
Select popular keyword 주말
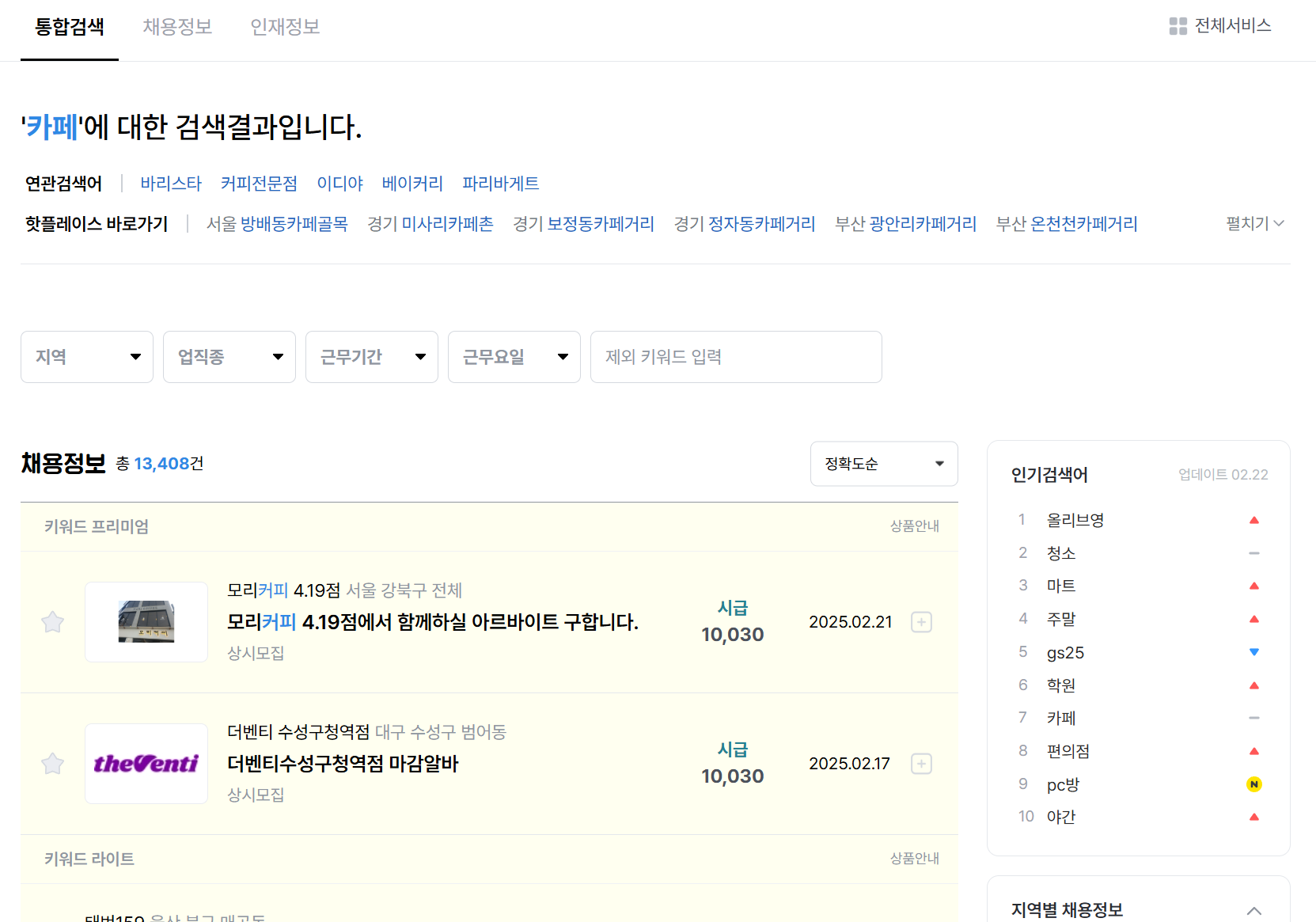click(1061, 619)
